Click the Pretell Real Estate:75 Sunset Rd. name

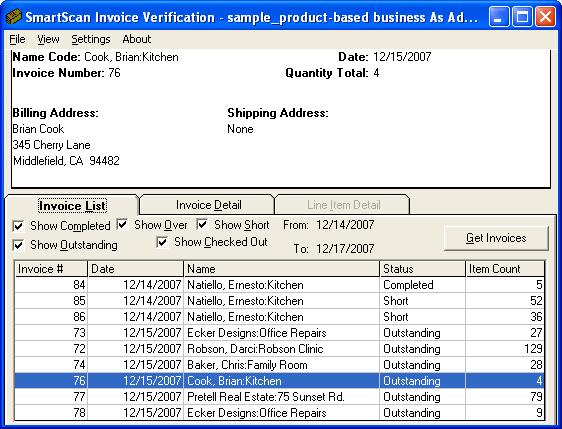[x=266, y=397]
